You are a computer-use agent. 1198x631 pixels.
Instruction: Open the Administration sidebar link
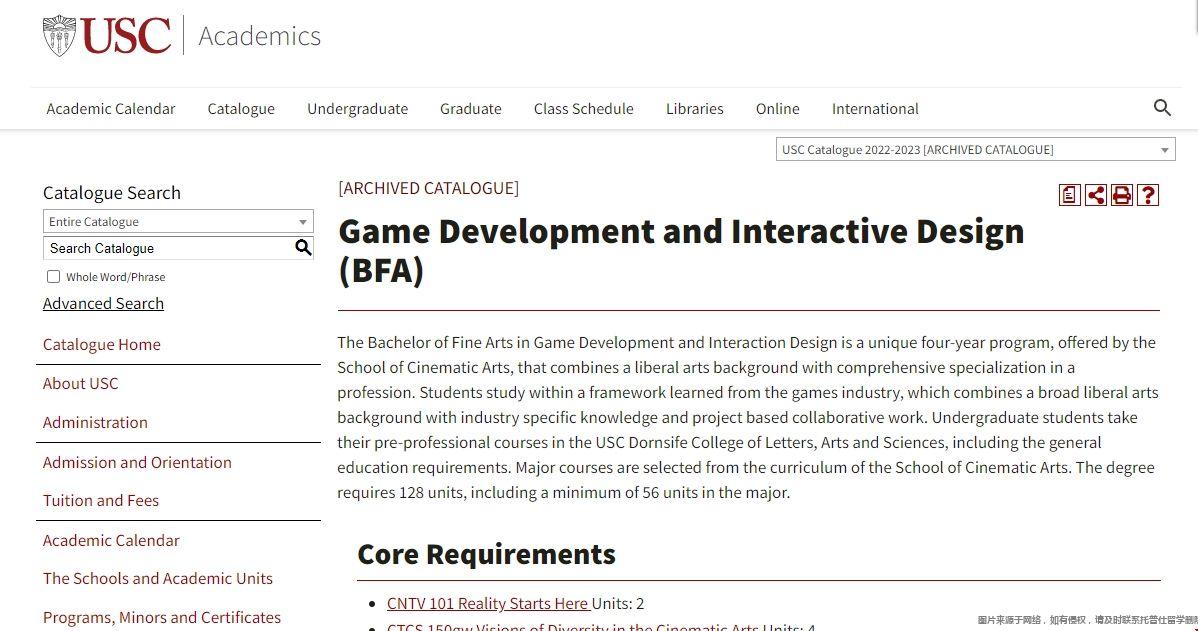[x=96, y=422]
